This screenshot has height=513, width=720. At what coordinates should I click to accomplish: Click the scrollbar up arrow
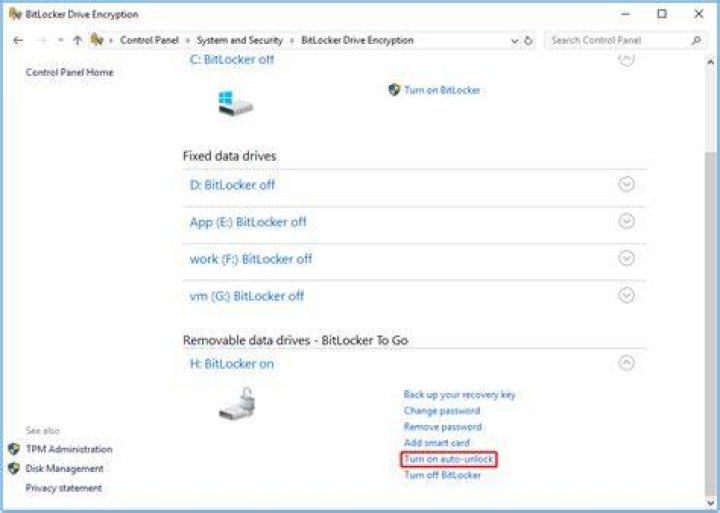coord(710,62)
